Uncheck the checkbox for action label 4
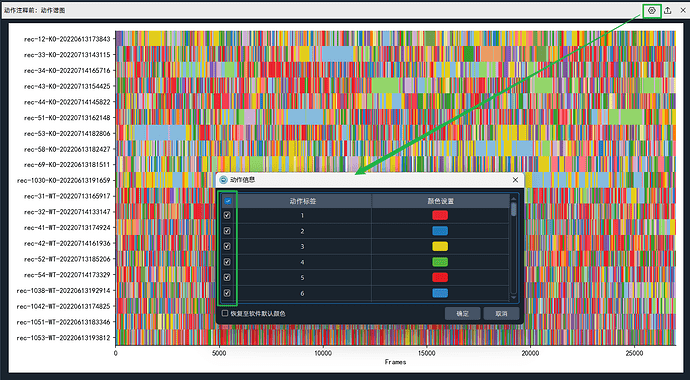 [x=228, y=262]
